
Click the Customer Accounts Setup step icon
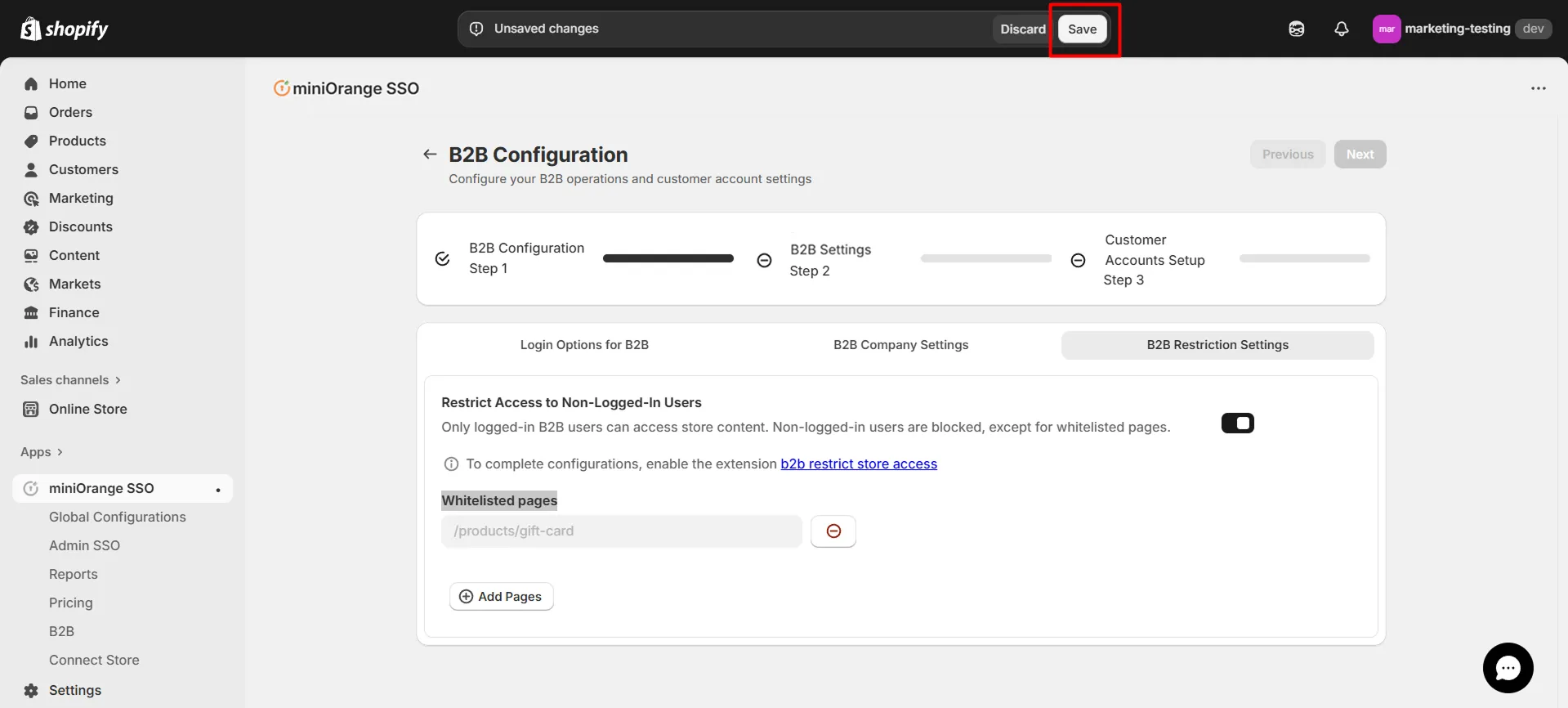pos(1078,260)
